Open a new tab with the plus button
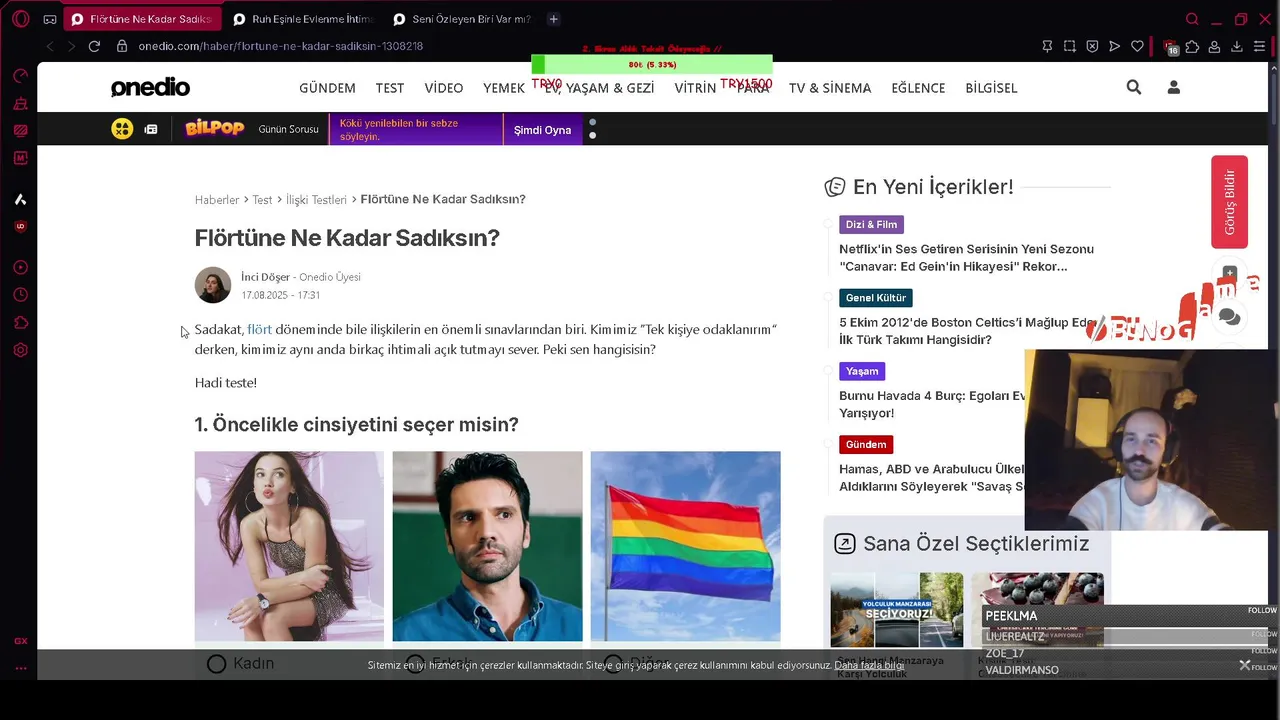Viewport: 1280px width, 720px height. [554, 19]
